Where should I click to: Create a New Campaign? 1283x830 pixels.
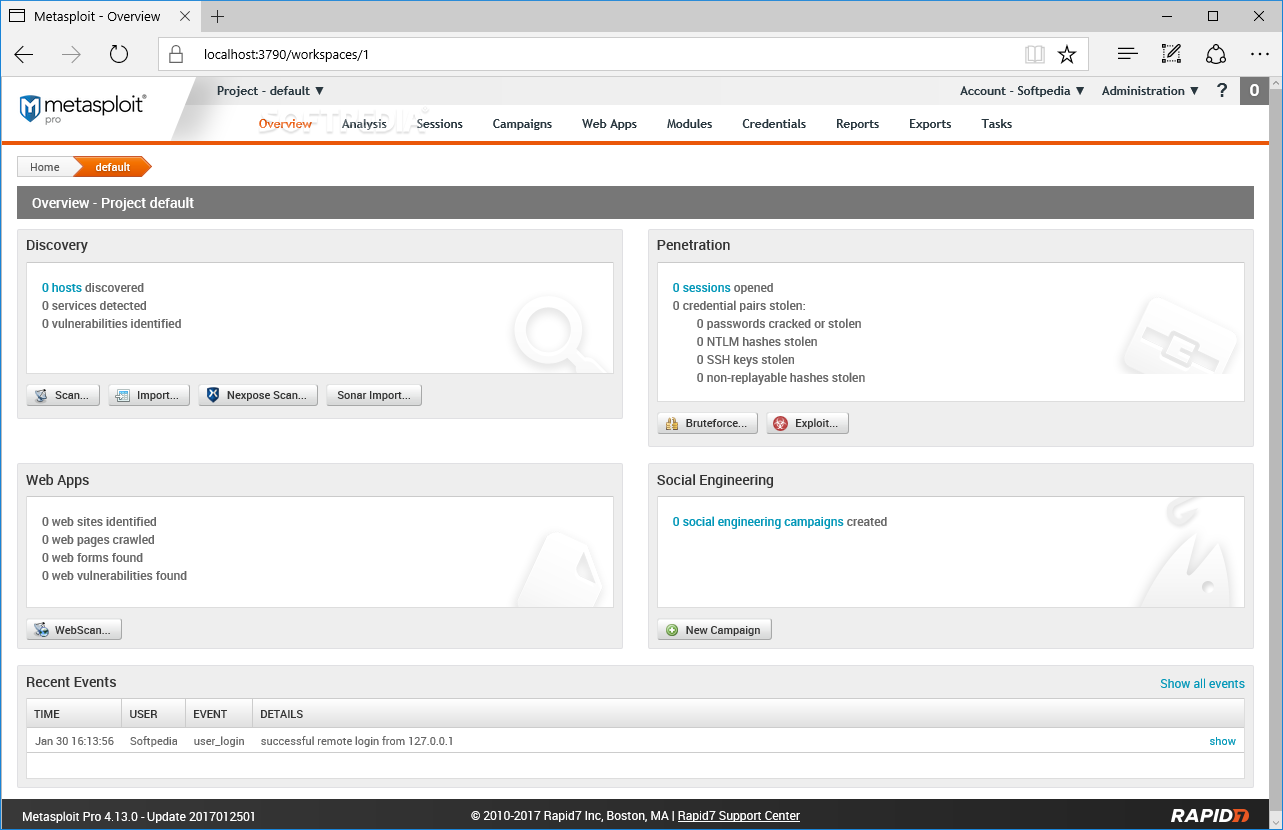click(714, 630)
